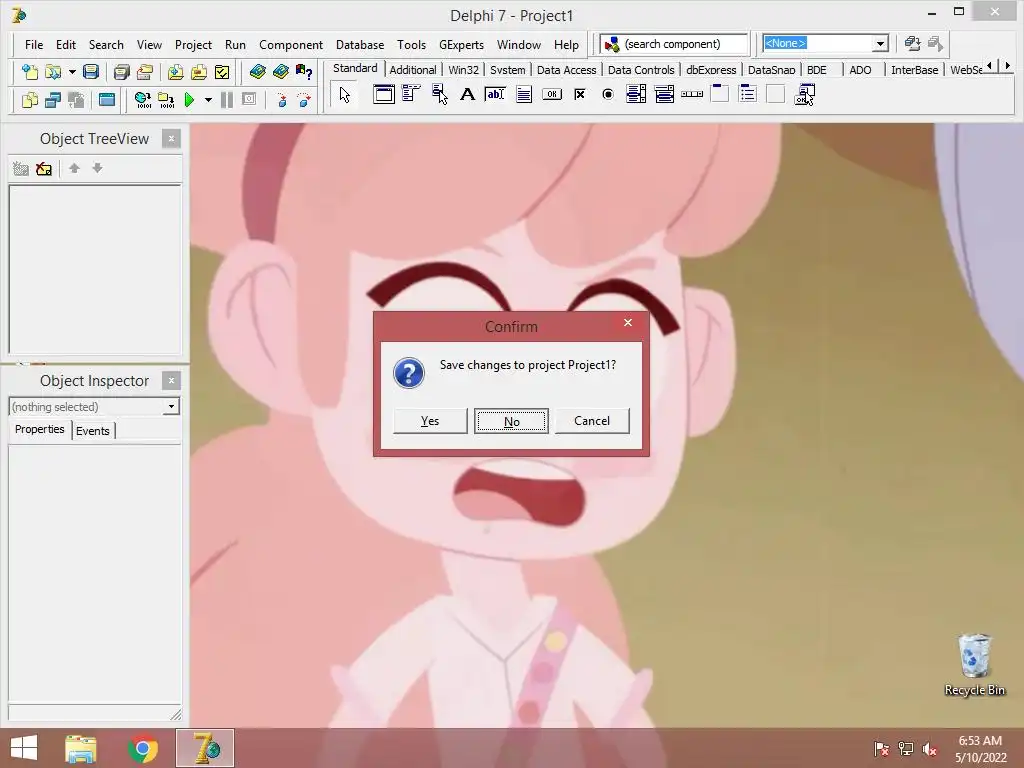Screen dimensions: 1024x768
Task: Expand the <None> desktop combo box
Action: pos(880,44)
